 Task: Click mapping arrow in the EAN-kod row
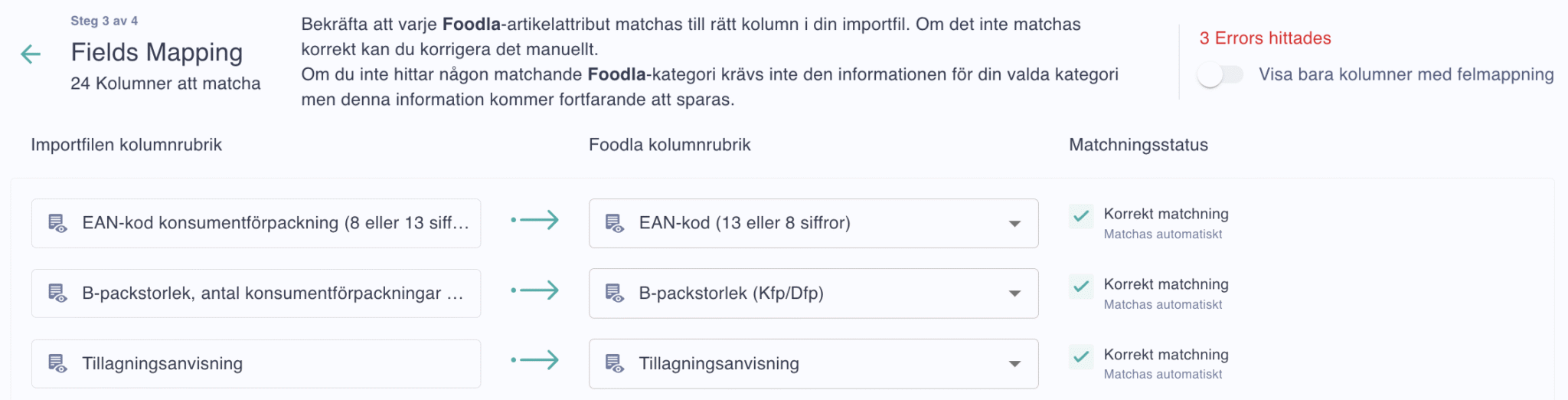tap(535, 221)
